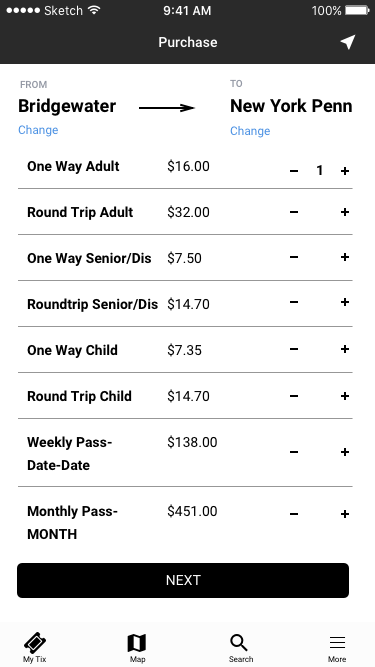The image size is (375, 667).
Task: Open the More hamburger menu tab
Action: 337,647
